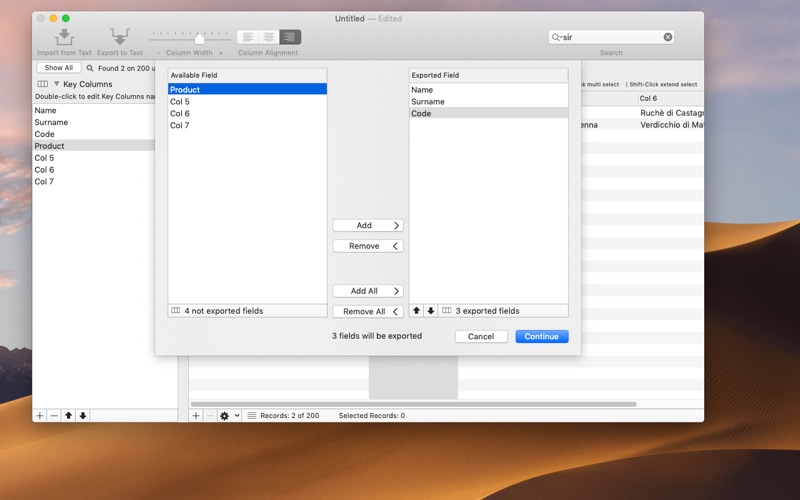Set column alignment to left
Screen dimensions: 800x500
tap(248, 37)
